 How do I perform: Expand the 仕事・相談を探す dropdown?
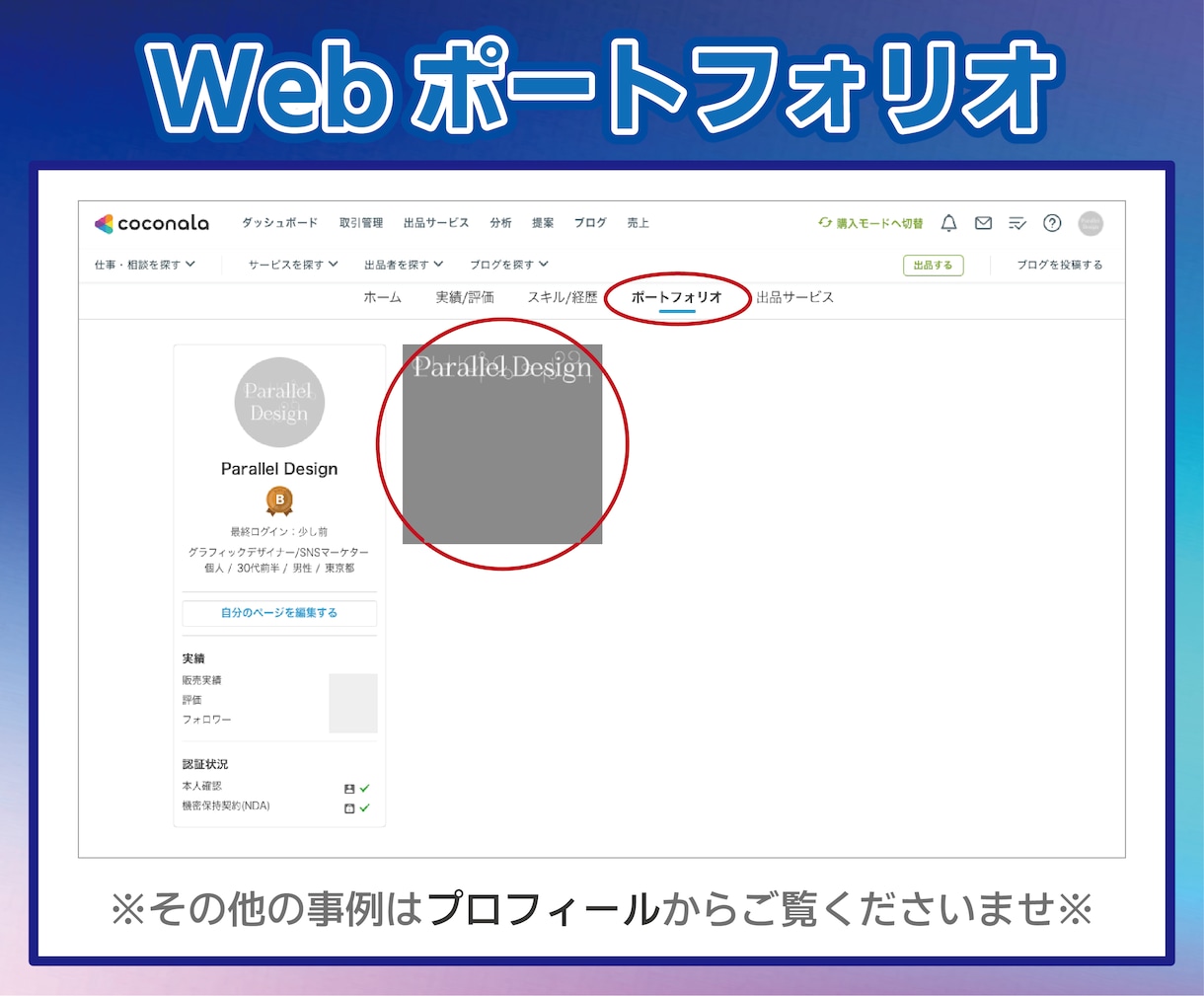point(145,265)
